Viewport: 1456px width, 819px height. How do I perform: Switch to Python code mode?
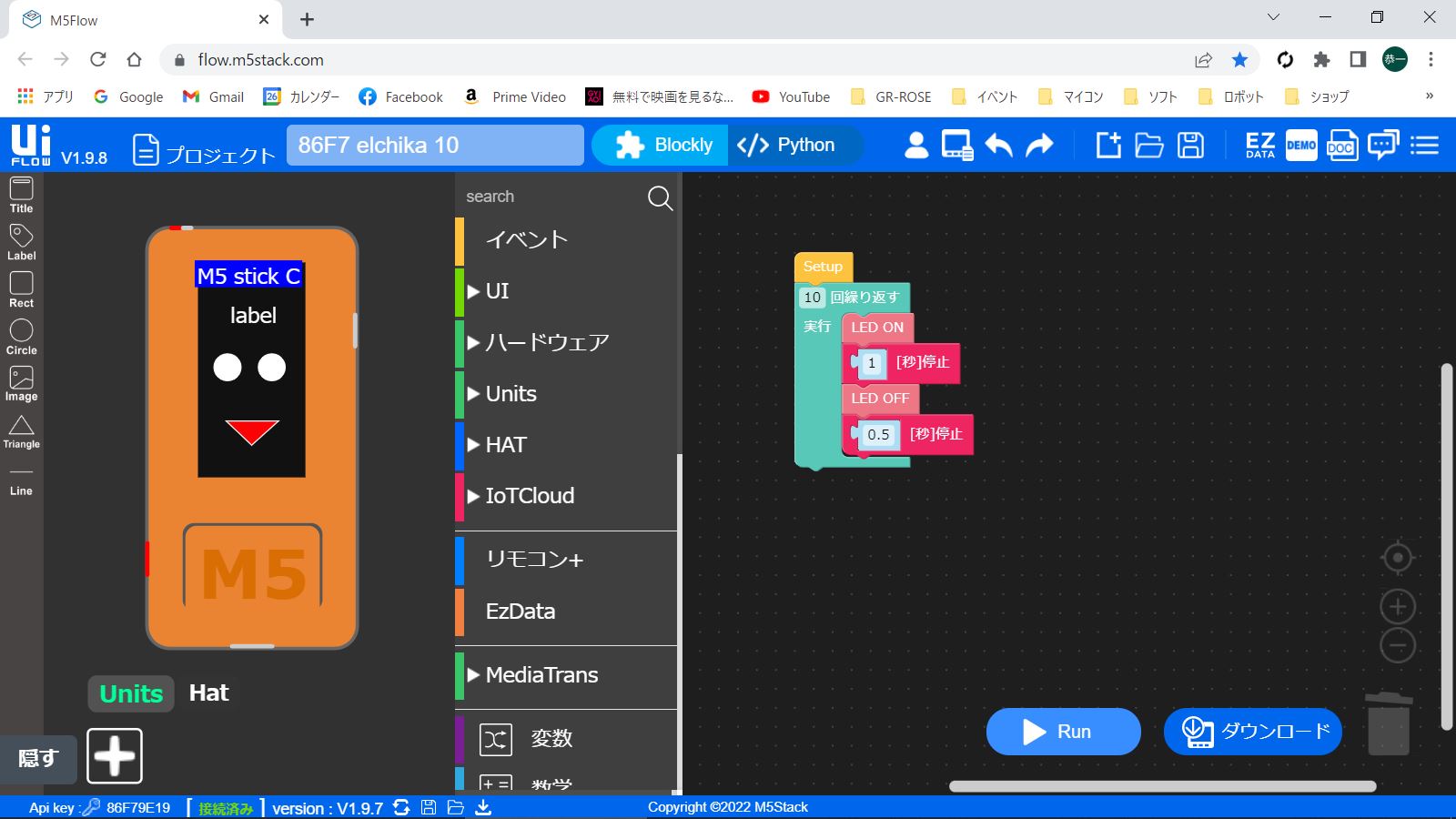pos(786,146)
